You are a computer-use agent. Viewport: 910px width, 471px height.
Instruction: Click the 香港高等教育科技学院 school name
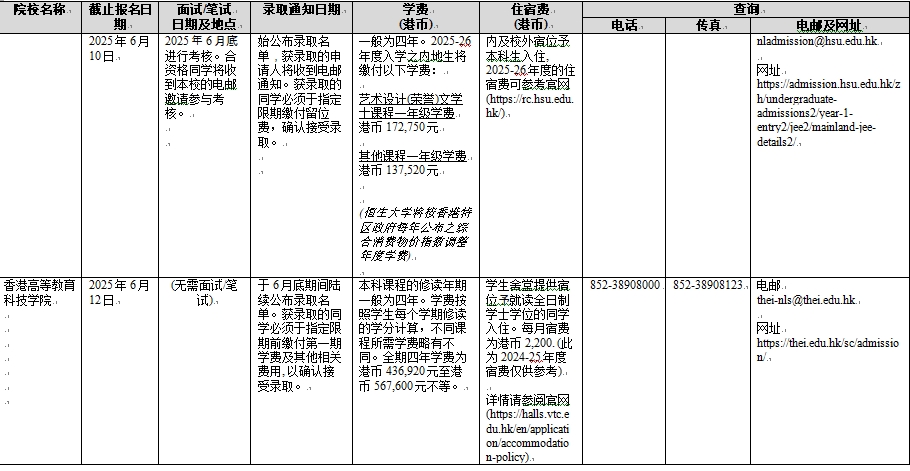(39, 292)
